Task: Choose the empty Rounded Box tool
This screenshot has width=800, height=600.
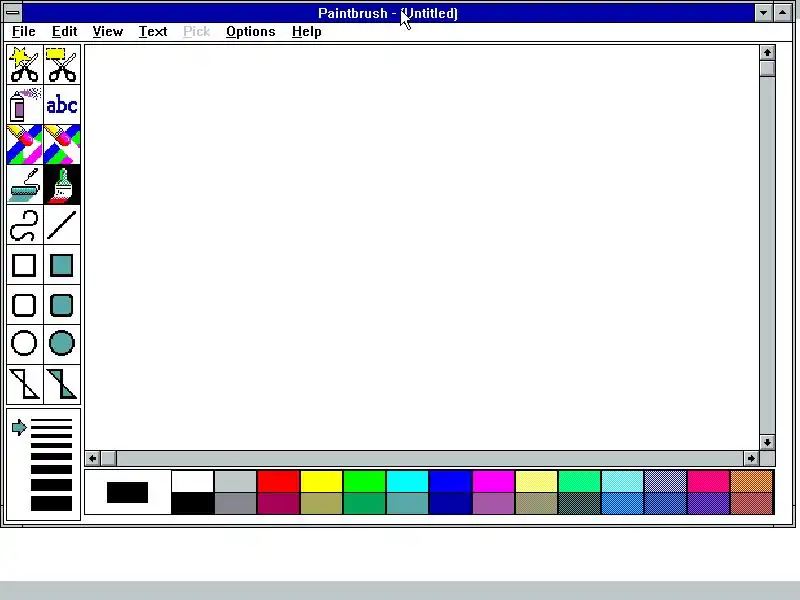Action: pos(24,305)
